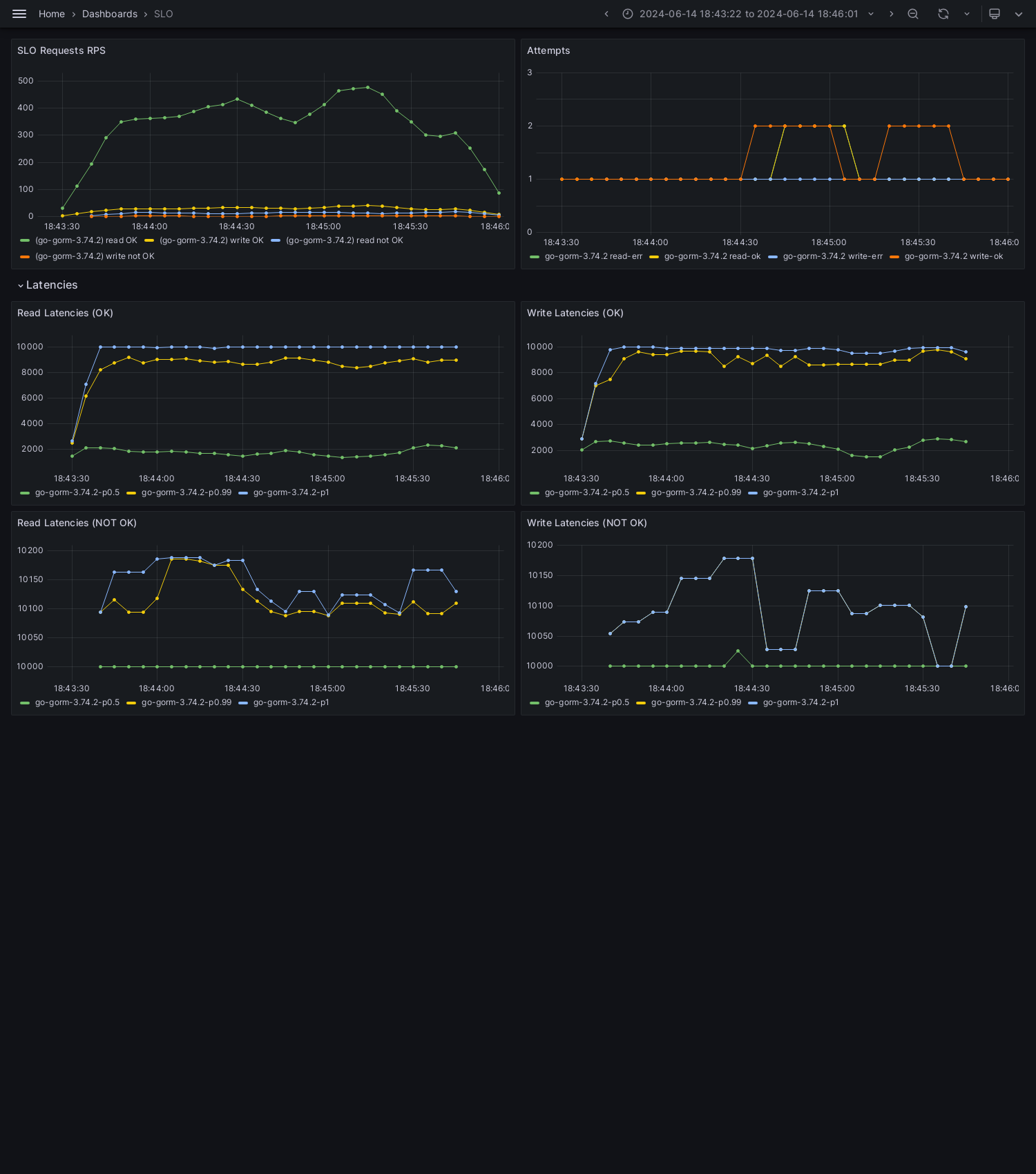
Task: Toggle p0.5 legend in Read Latencies (NOT OK)
Action: tap(77, 702)
